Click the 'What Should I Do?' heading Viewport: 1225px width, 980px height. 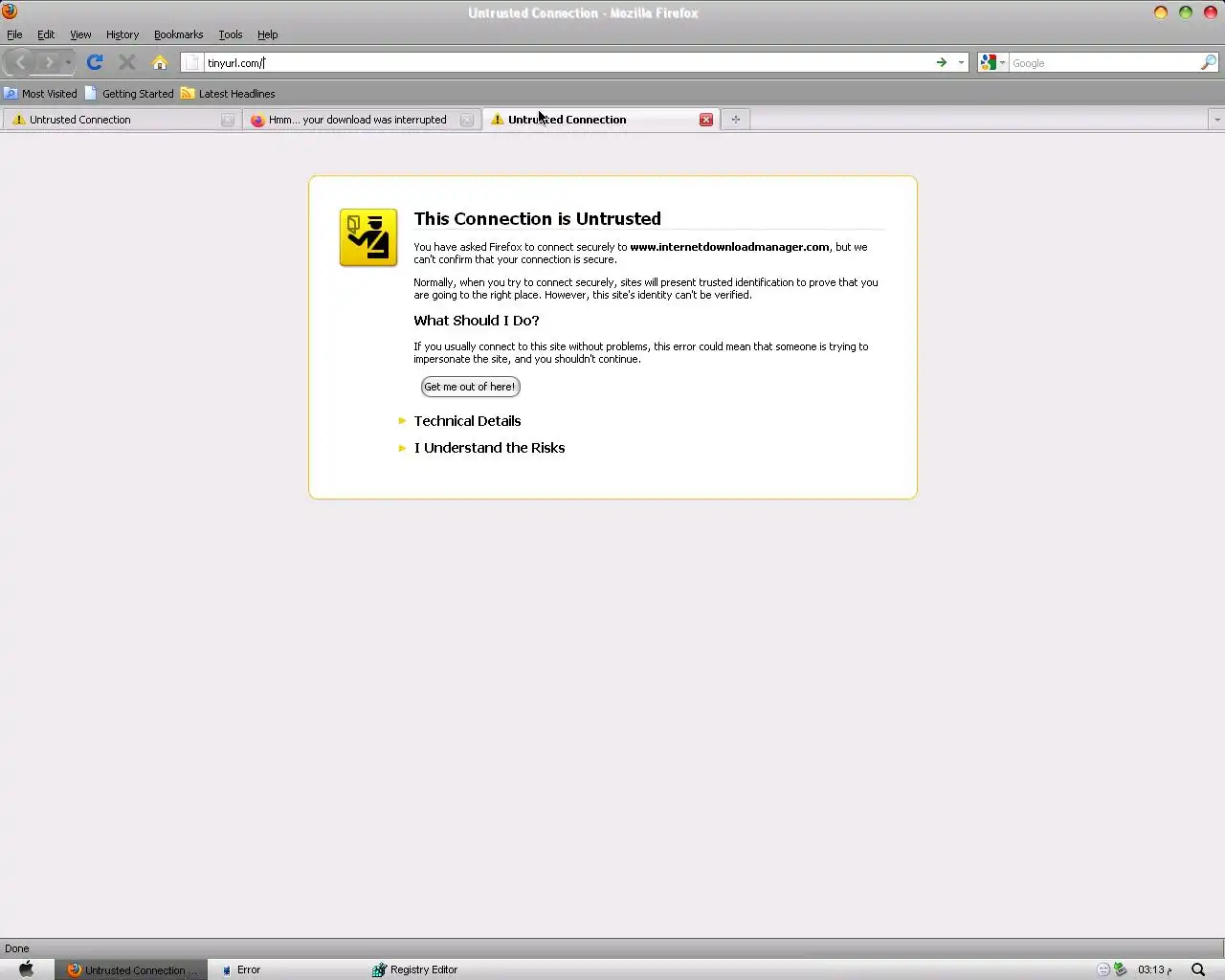[477, 321]
